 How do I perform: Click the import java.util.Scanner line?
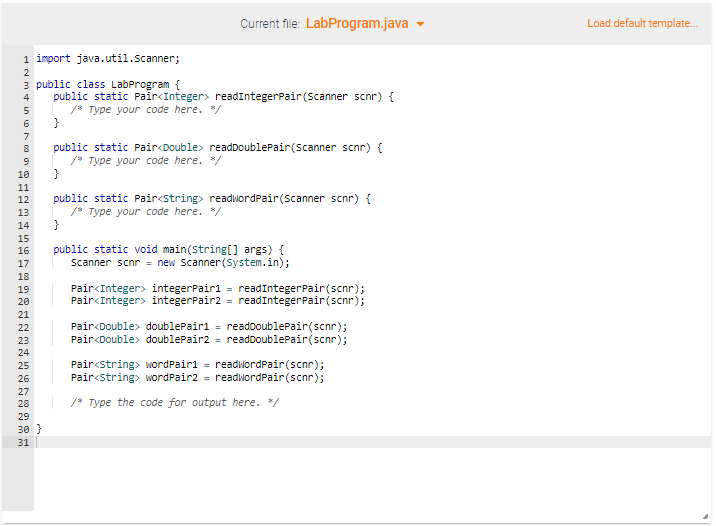pos(108,58)
